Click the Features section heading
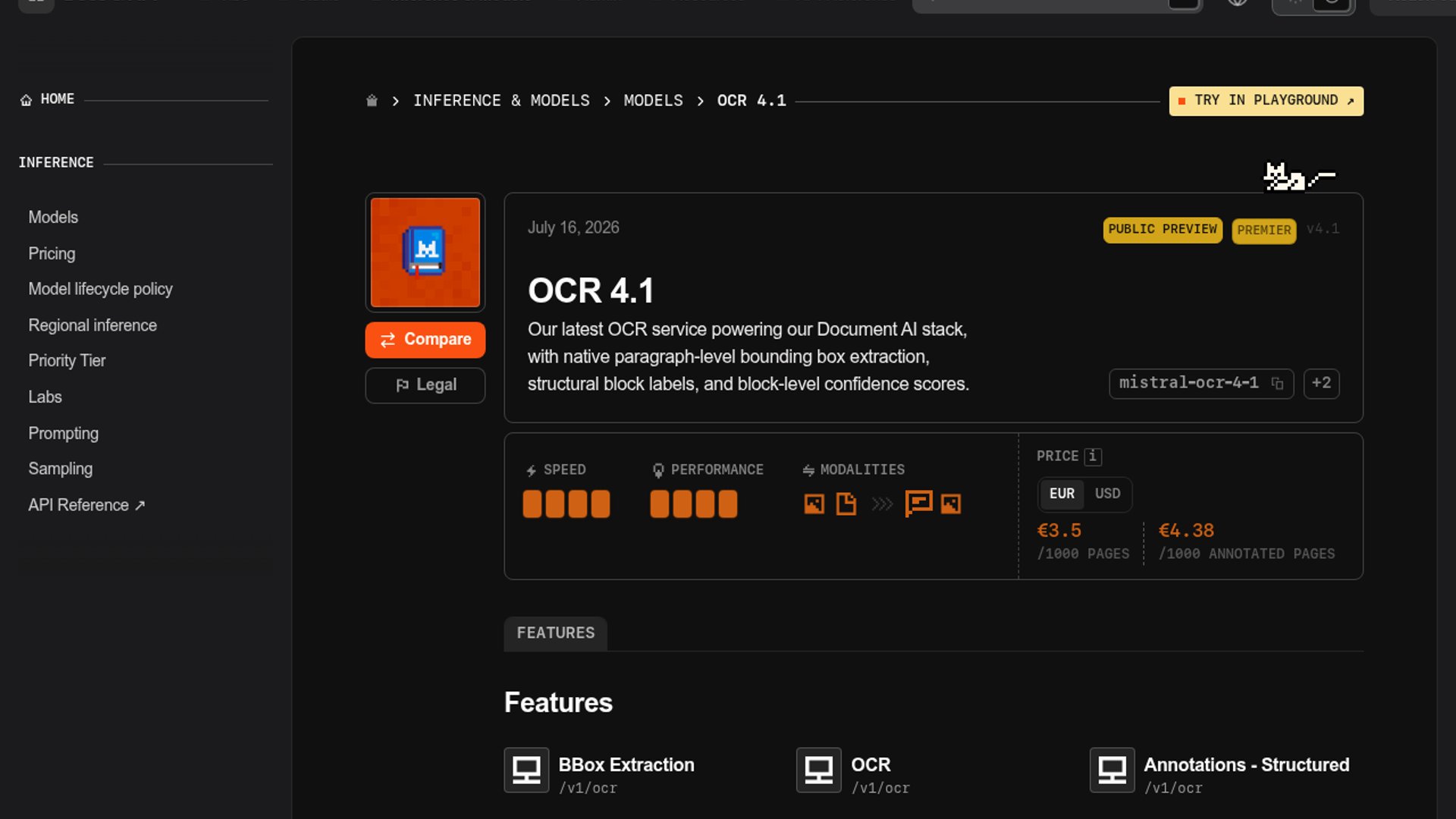1456x819 pixels. click(x=558, y=703)
